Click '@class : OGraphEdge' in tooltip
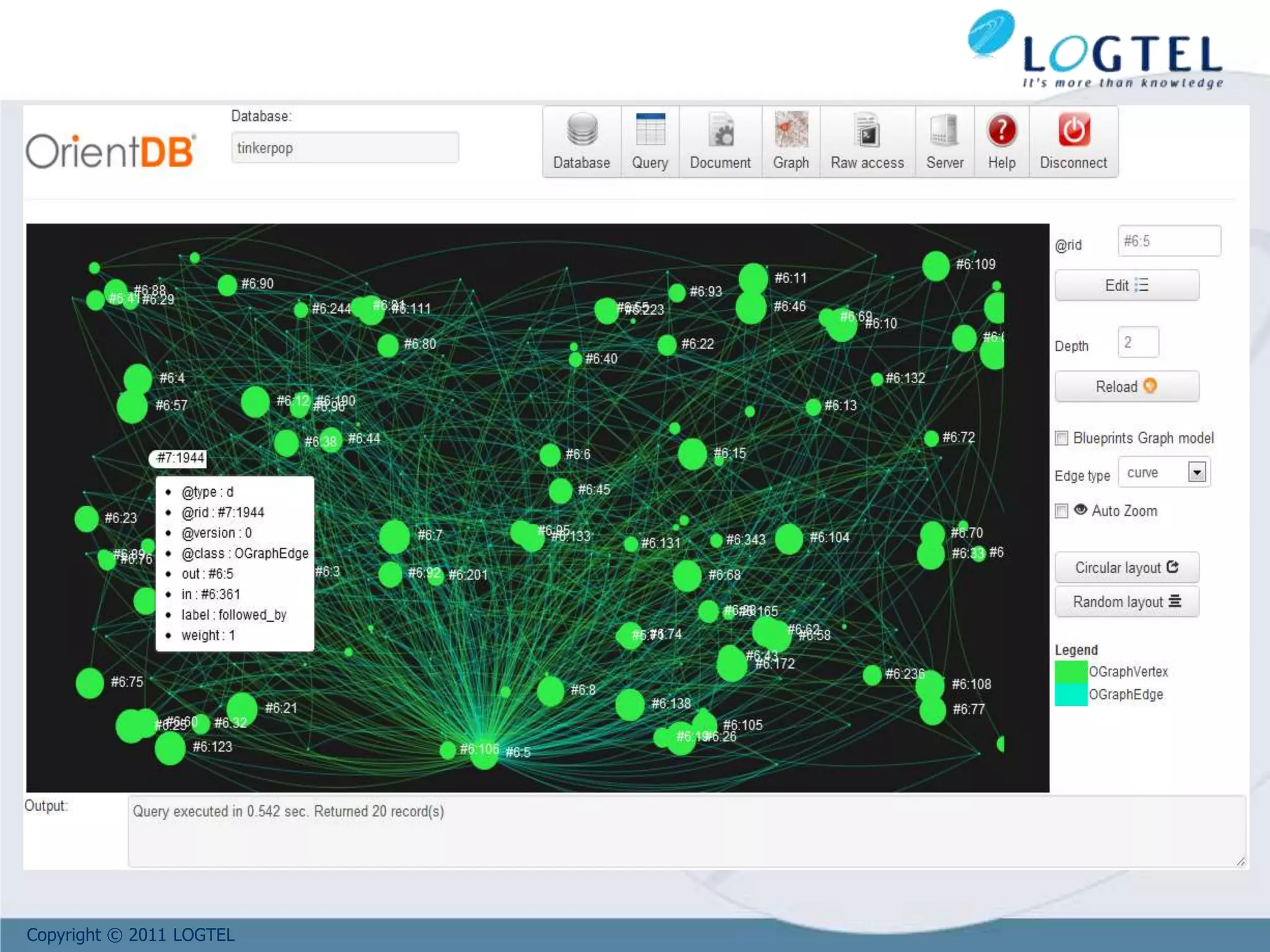 244,553
